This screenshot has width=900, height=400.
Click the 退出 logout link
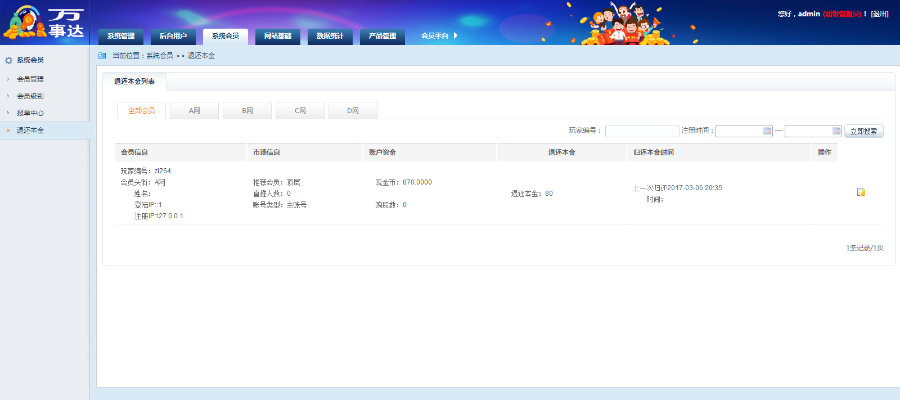(x=879, y=14)
